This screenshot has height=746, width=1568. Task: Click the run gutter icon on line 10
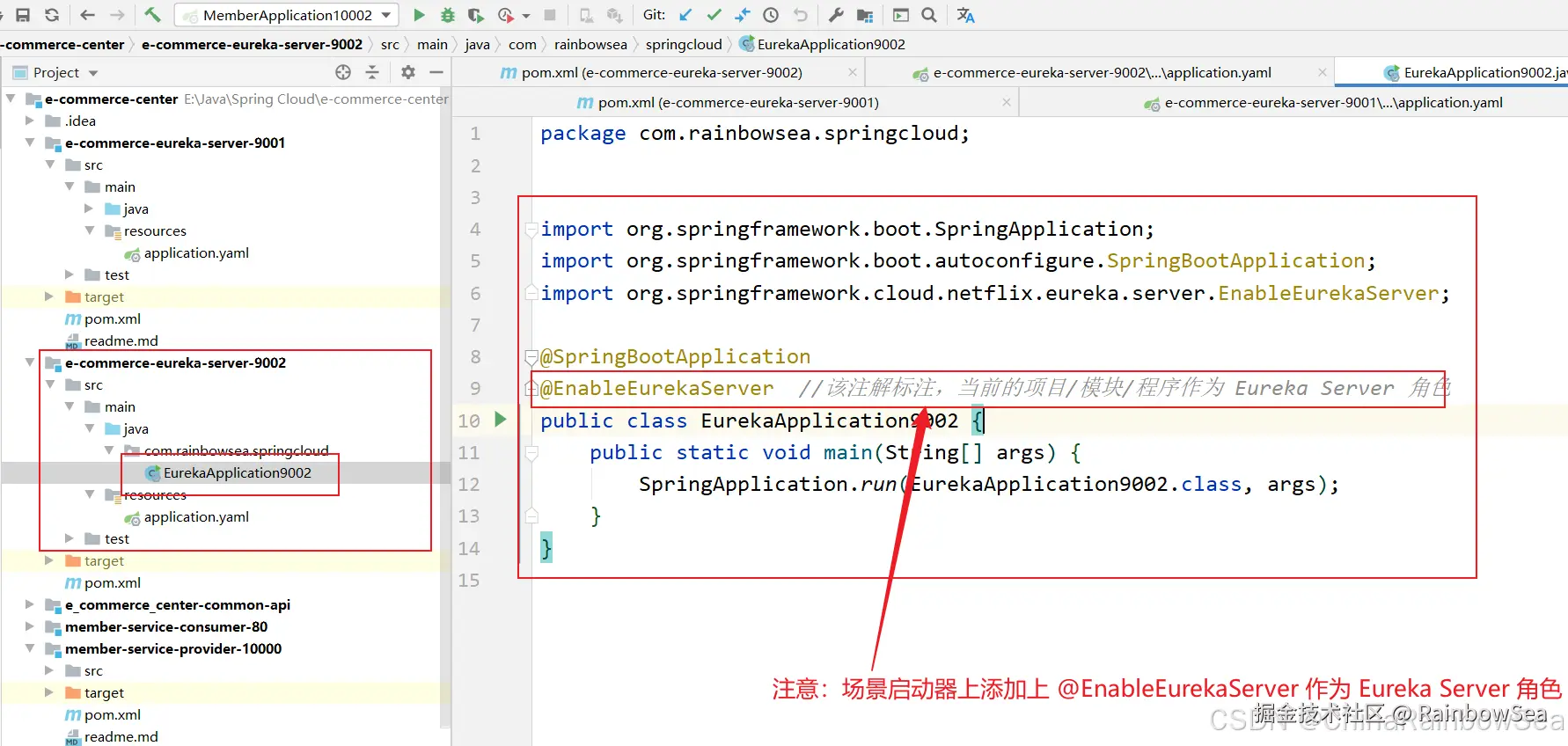(501, 420)
